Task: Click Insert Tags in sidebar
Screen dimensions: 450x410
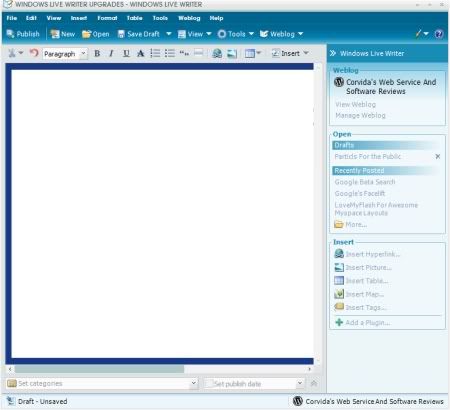Action: [x=360, y=307]
